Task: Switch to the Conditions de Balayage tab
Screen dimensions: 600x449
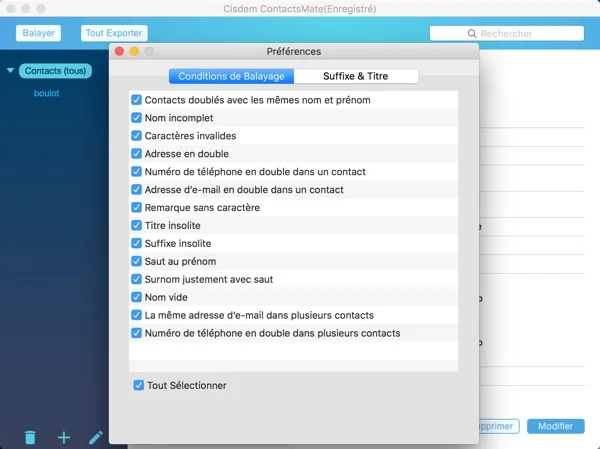Action: point(232,76)
